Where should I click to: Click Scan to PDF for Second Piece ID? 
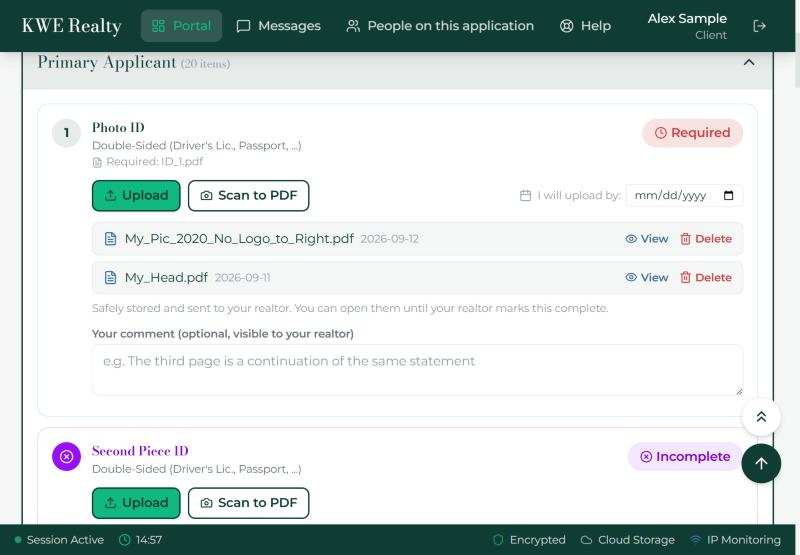pos(248,503)
